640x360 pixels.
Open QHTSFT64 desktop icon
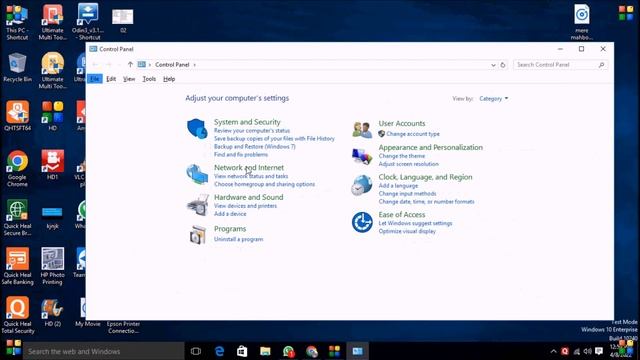click(18, 116)
